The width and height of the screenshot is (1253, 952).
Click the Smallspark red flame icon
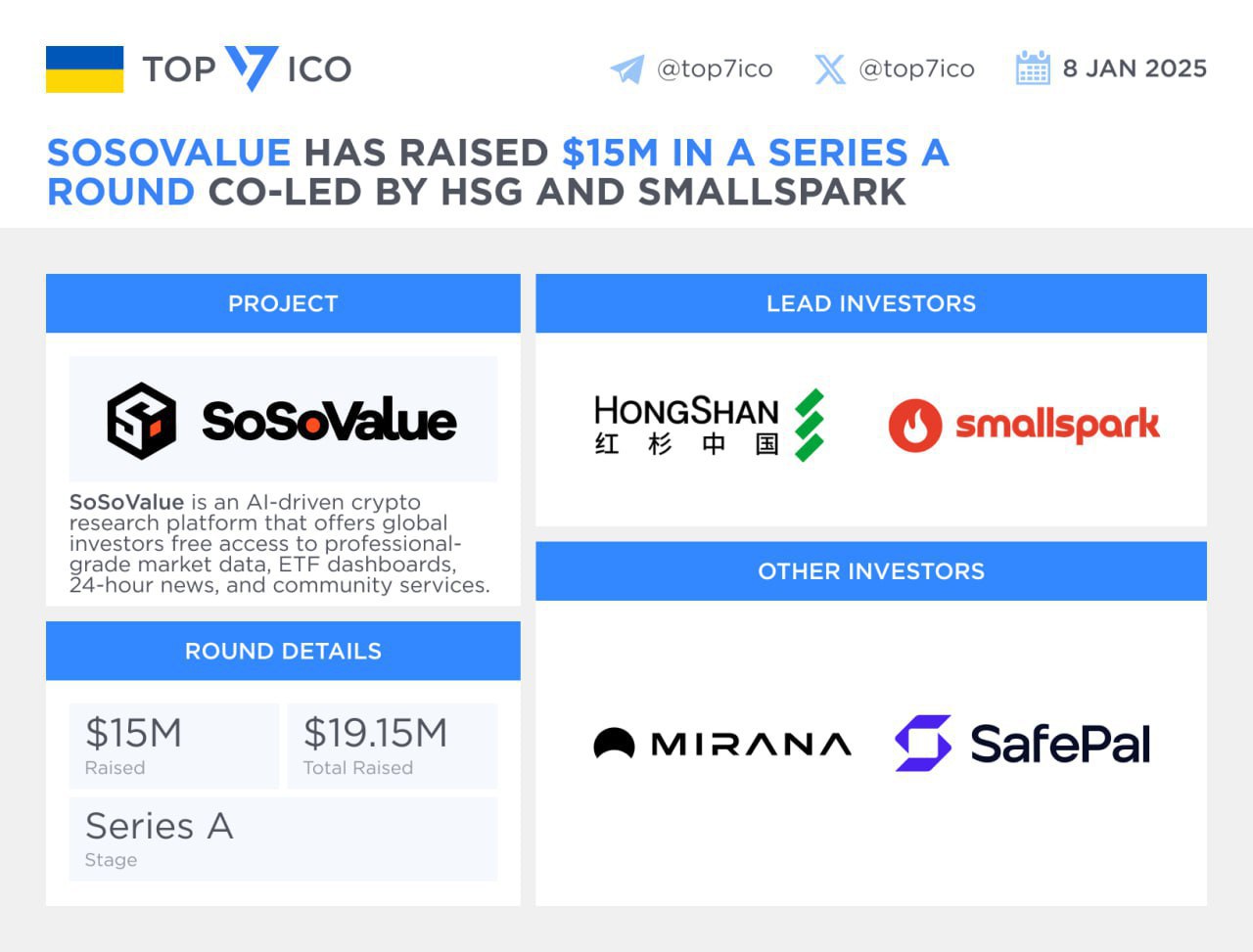tap(914, 425)
